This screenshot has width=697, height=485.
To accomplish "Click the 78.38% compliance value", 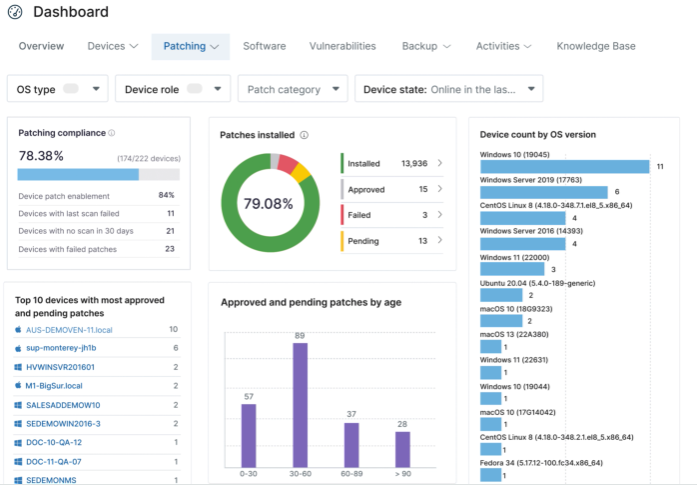I will (x=41, y=156).
